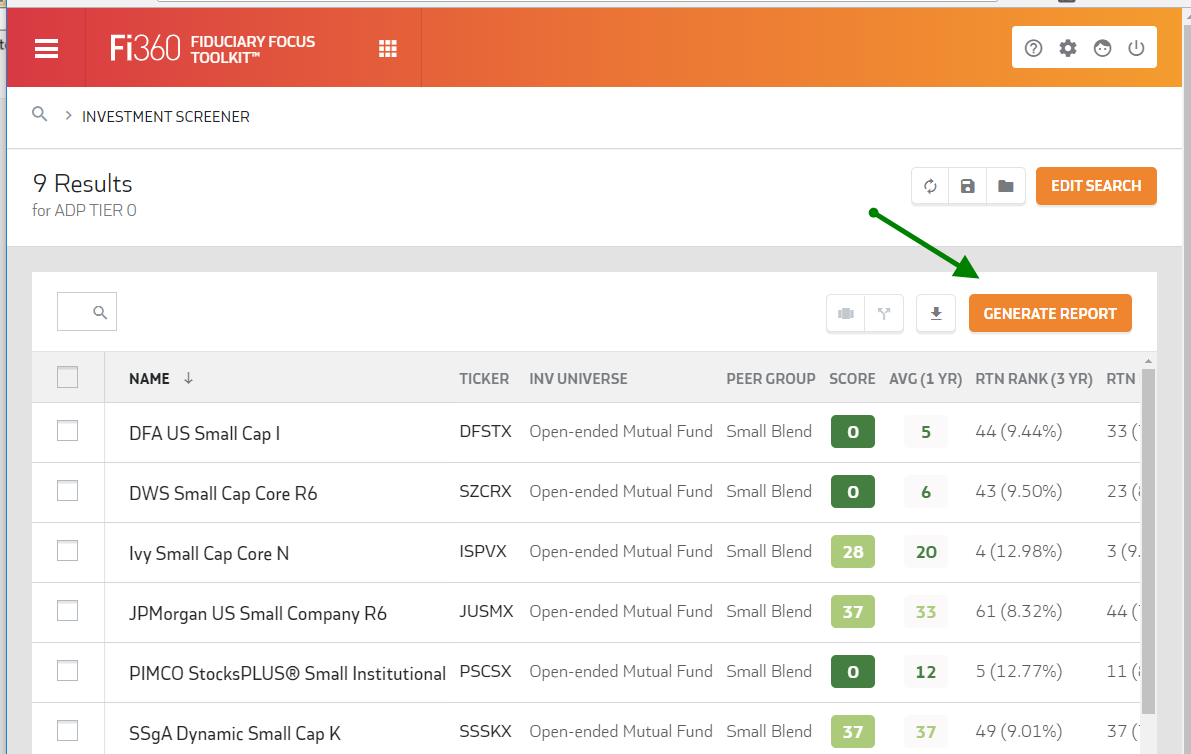This screenshot has width=1191, height=754.
Task: Open the hamburger navigation menu
Action: click(x=46, y=49)
